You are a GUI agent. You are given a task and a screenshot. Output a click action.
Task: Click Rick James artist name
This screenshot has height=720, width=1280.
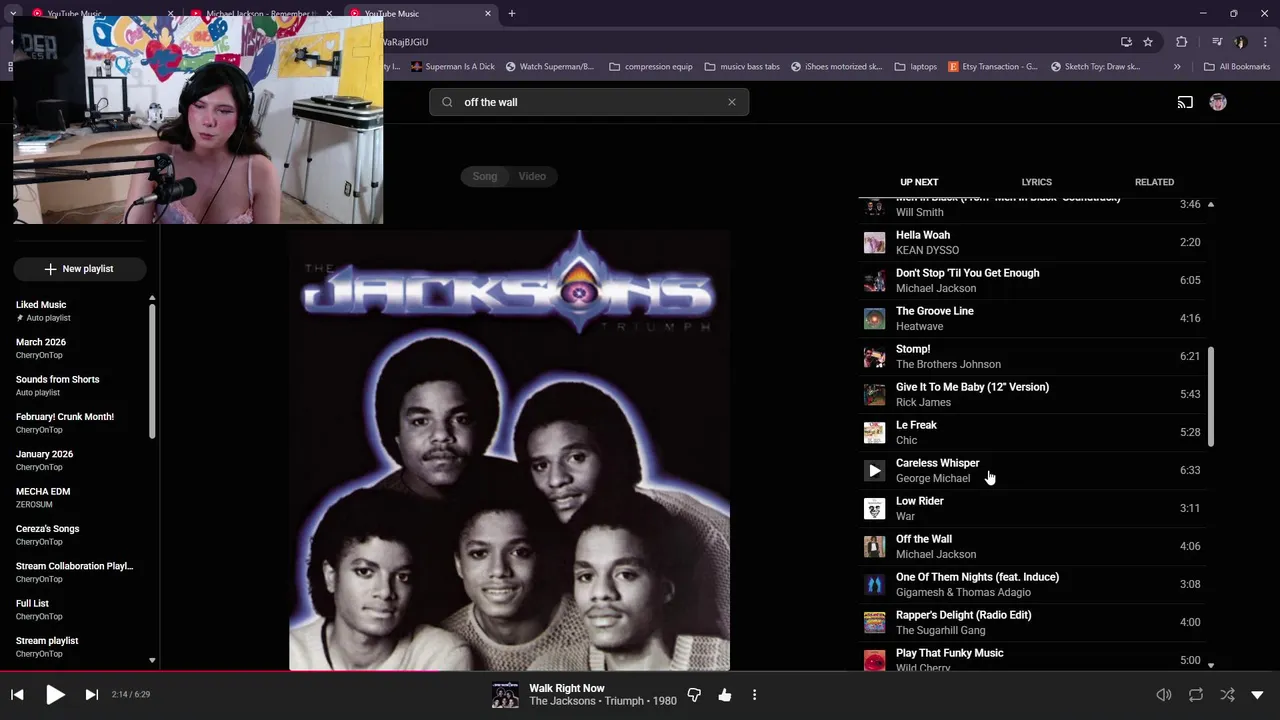tap(923, 402)
